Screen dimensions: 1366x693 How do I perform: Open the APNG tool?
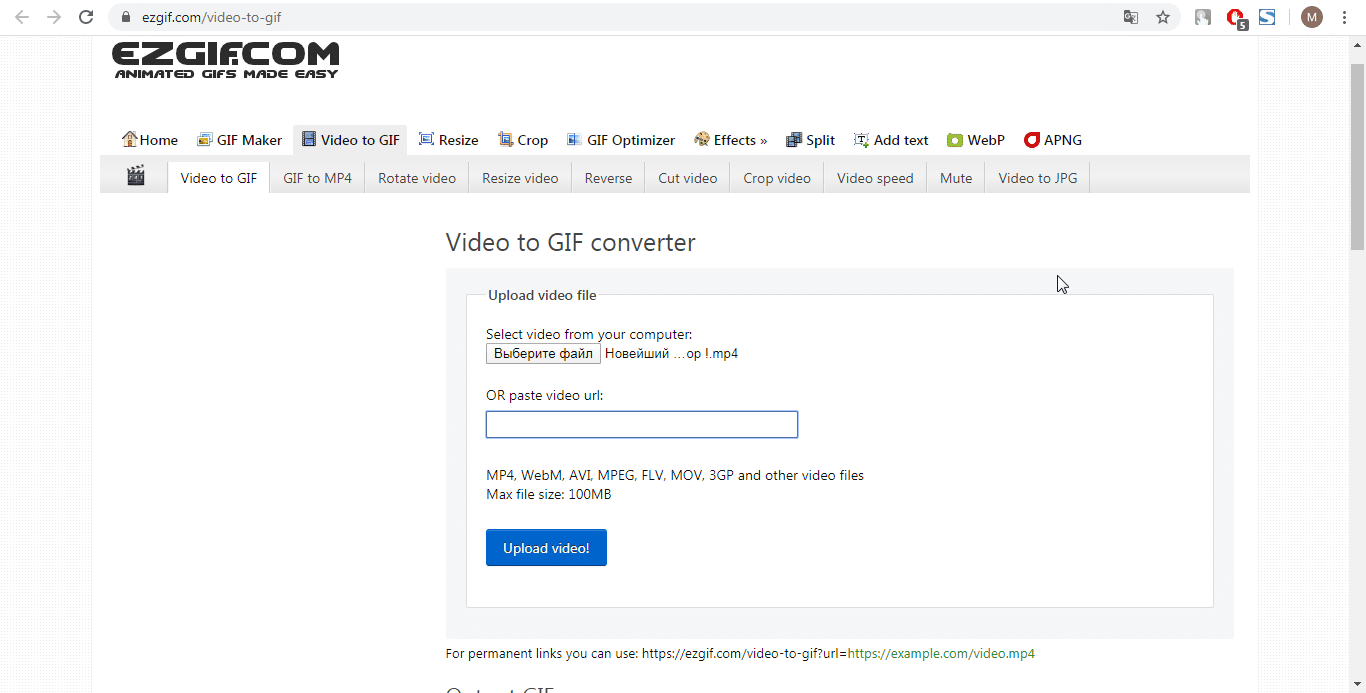[1053, 140]
